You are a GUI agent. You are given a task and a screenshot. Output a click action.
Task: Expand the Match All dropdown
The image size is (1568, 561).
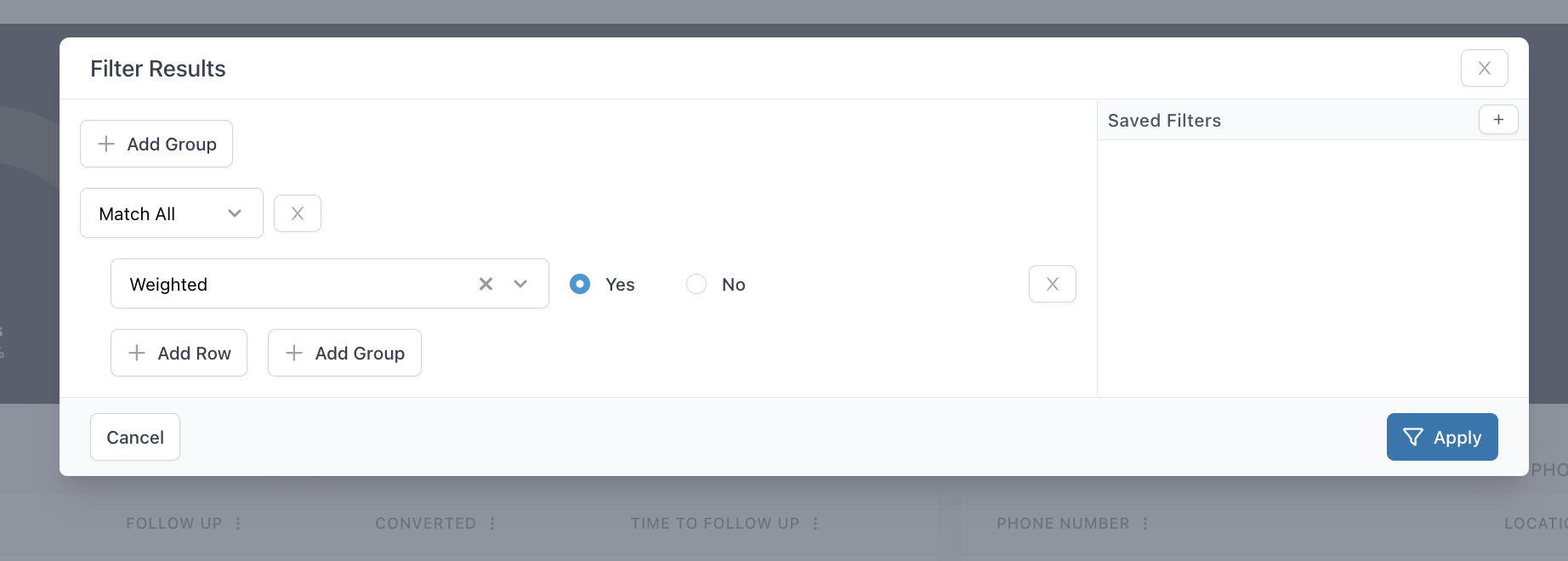(x=172, y=213)
